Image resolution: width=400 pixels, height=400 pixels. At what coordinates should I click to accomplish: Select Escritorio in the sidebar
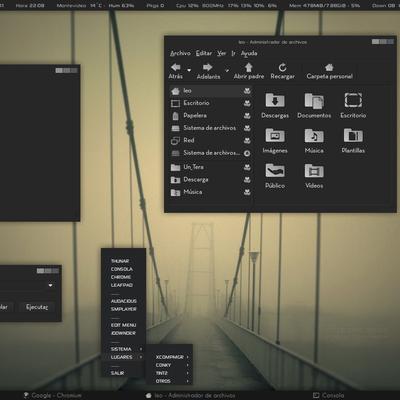pyautogui.click(x=211, y=103)
